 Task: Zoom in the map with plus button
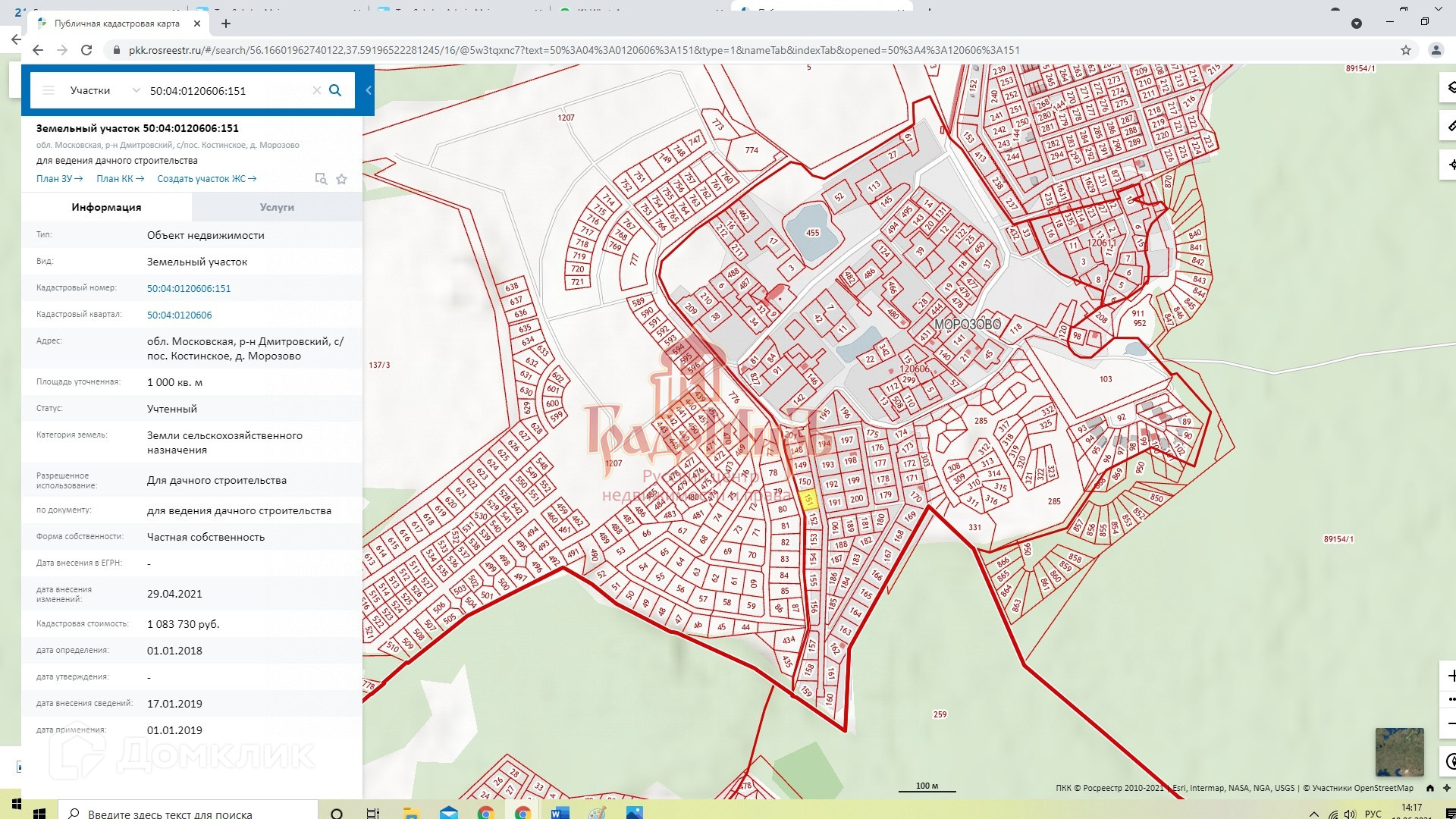coord(1450,675)
